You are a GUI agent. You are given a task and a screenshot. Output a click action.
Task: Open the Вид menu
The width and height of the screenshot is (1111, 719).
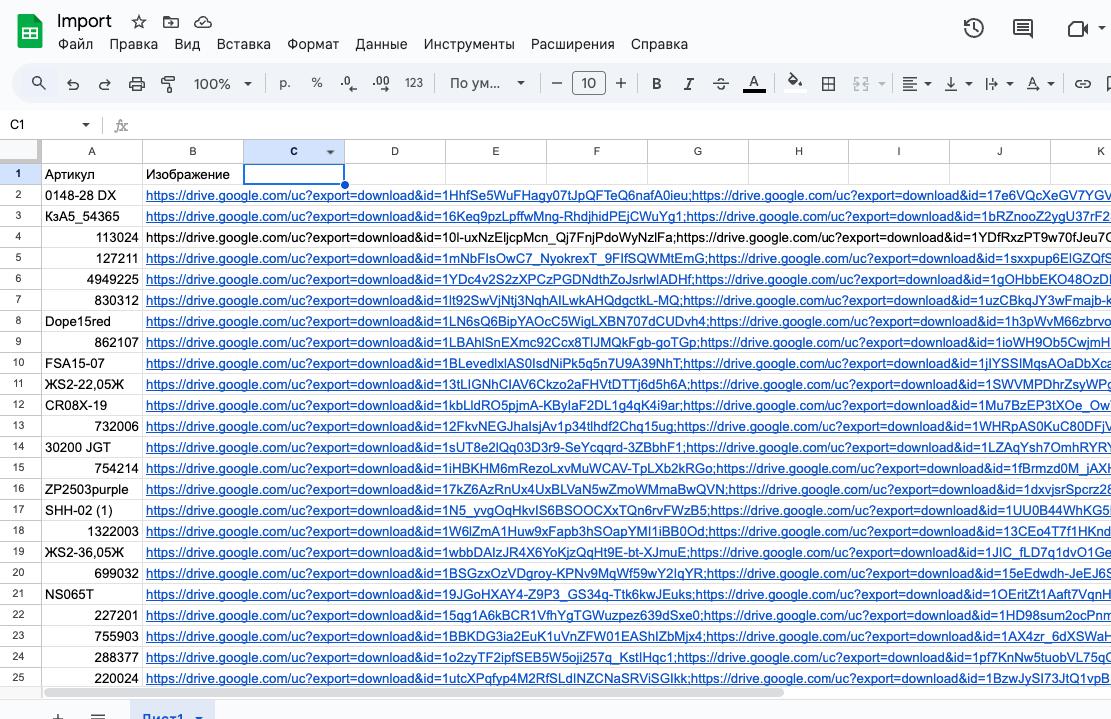[x=187, y=44]
